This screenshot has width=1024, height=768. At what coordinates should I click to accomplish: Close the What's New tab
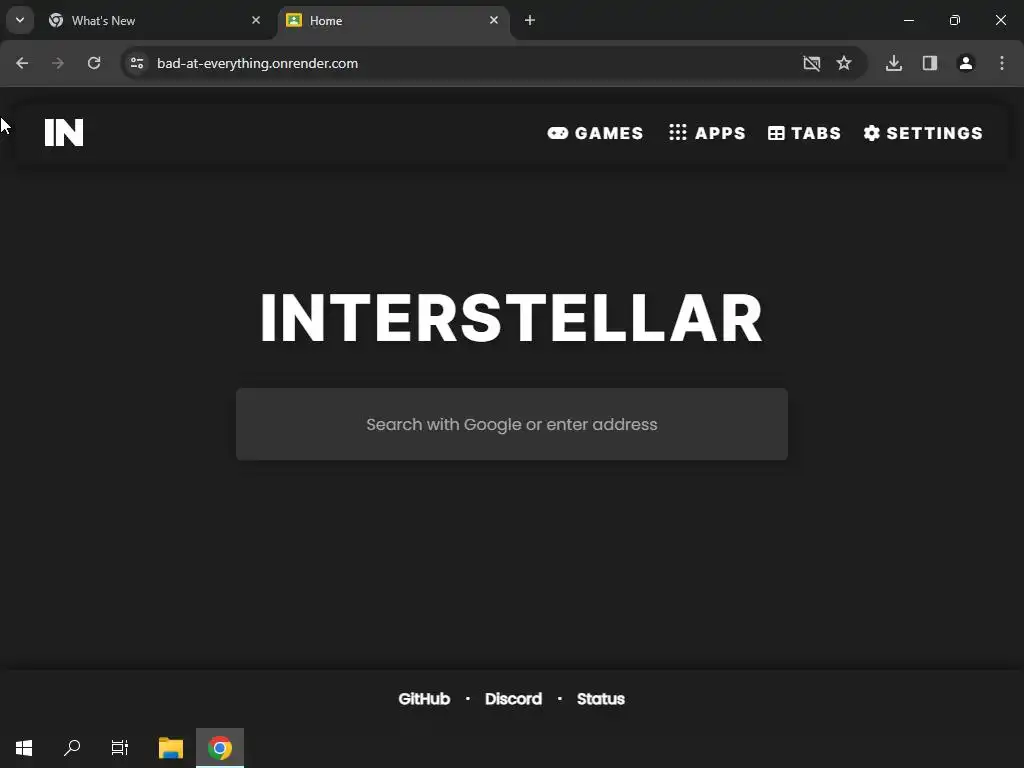coord(256,21)
